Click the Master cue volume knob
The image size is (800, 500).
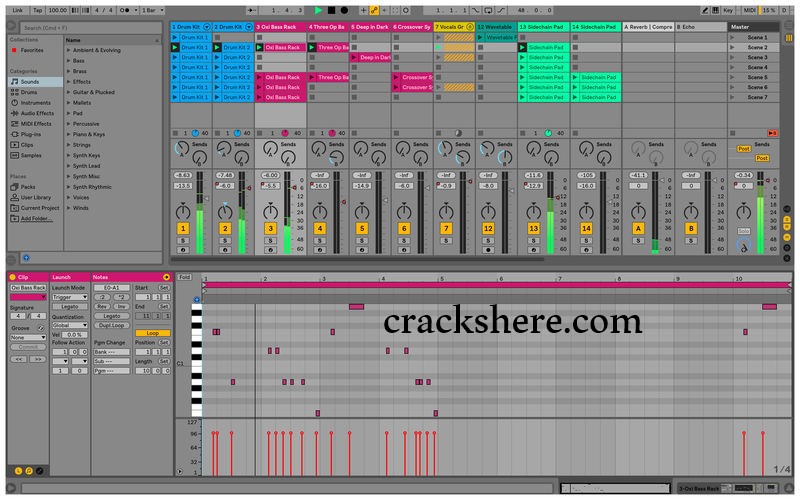coord(743,247)
